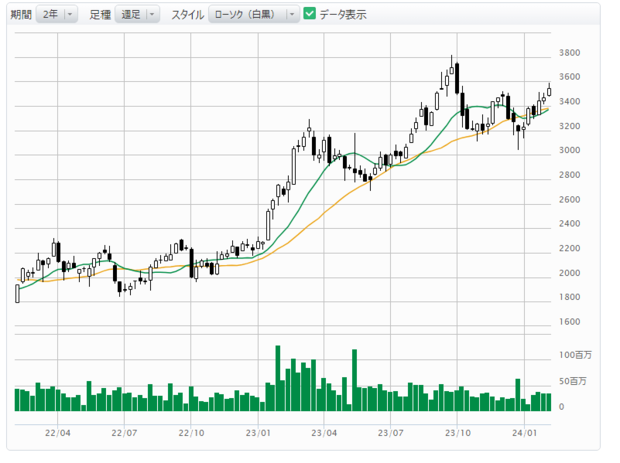
Task: Select the 1600 price axis label
Action: pos(571,322)
